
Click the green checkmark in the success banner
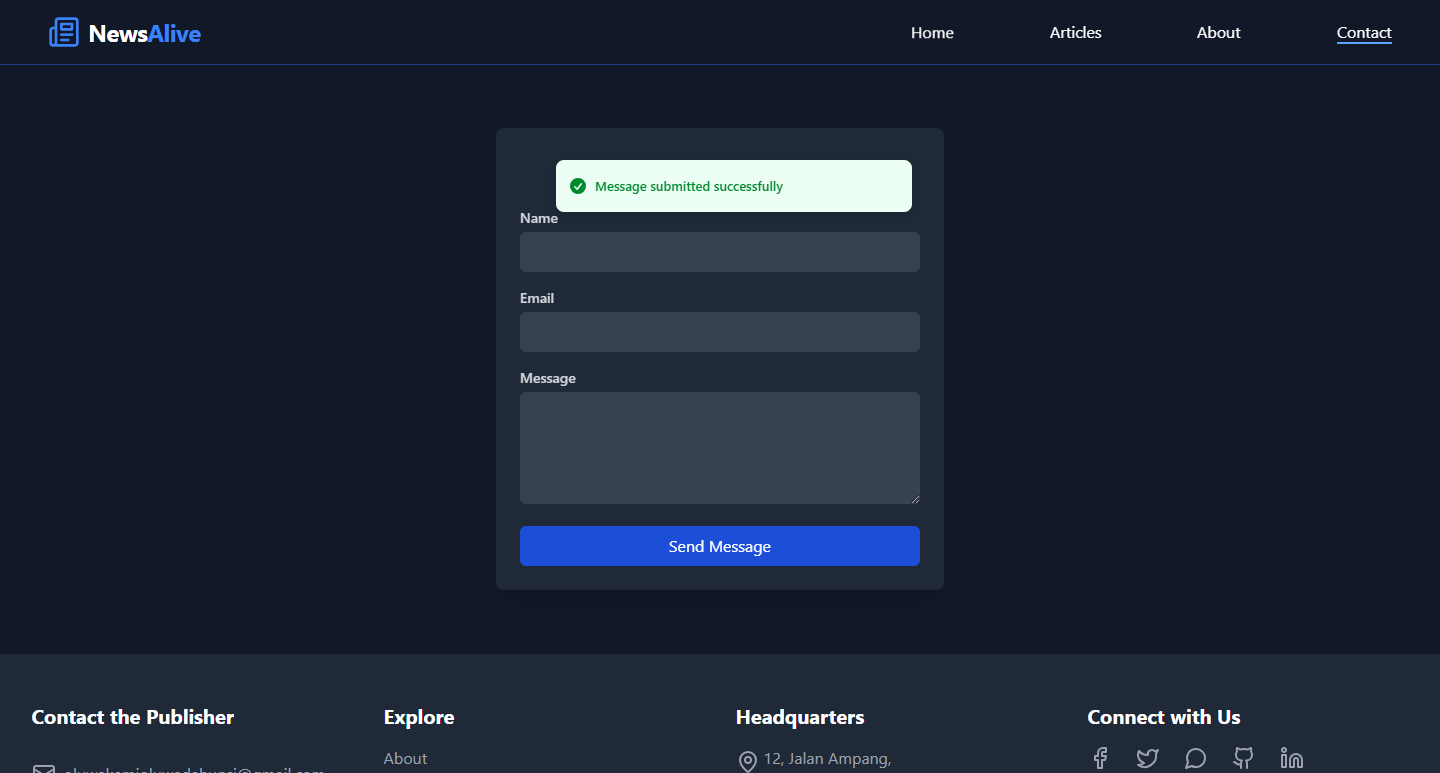579,186
